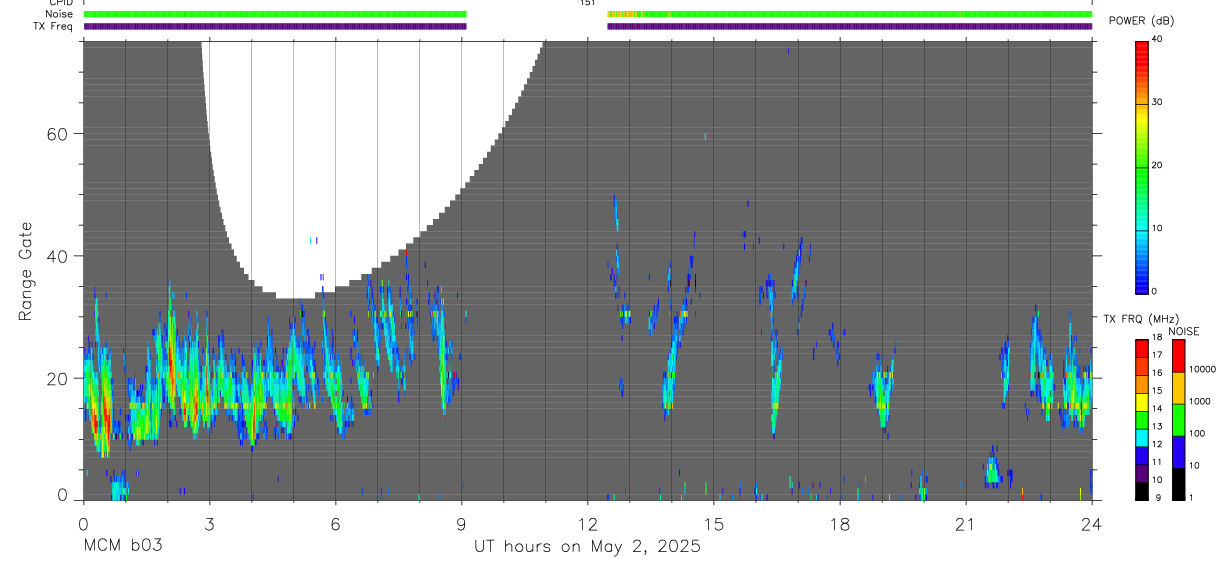This screenshot has height=567, width=1228.
Task: Click x-axis hour tick label '24'
Action: [x=1091, y=524]
